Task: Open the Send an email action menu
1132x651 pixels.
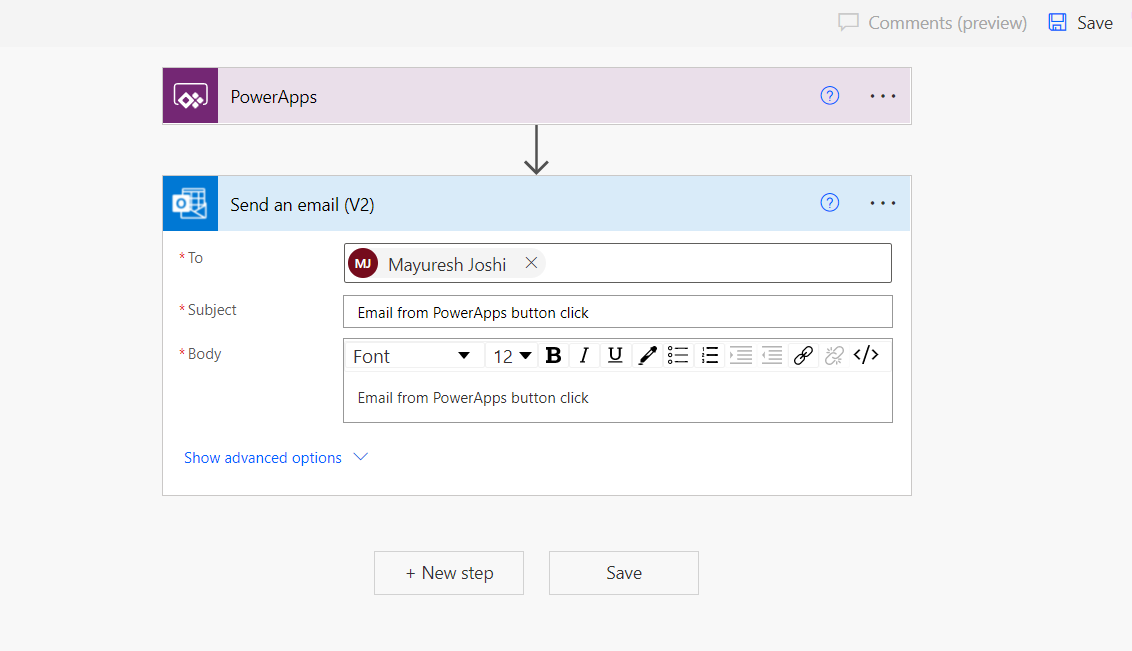Action: coord(883,202)
